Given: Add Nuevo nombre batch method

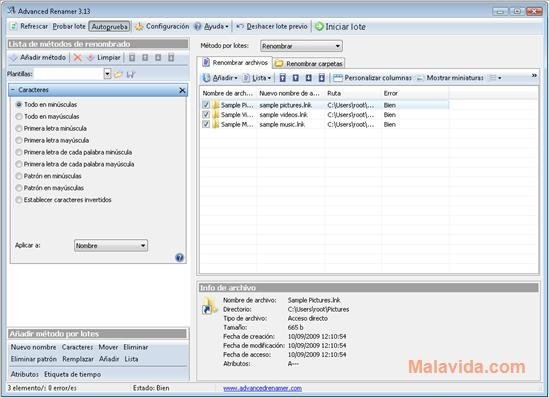Looking at the screenshot, I should 33,347.
